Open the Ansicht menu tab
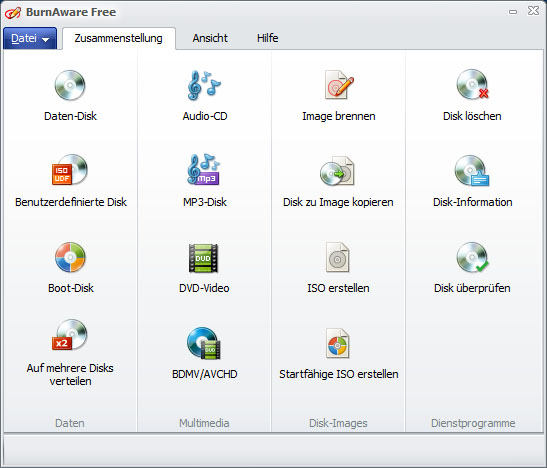 point(210,38)
